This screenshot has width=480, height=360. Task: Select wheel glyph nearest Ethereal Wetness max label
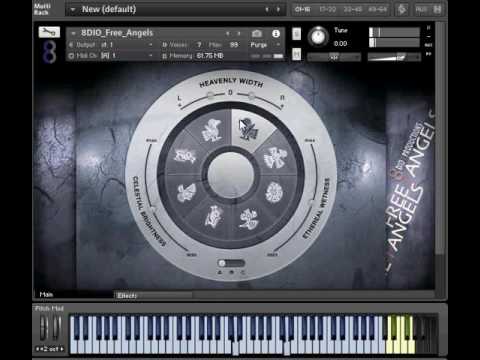coord(275,158)
